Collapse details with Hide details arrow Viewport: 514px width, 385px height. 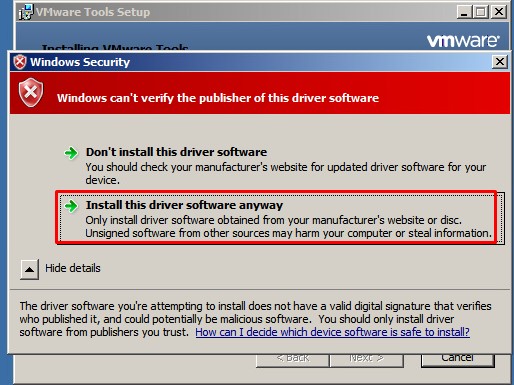[x=29, y=269]
